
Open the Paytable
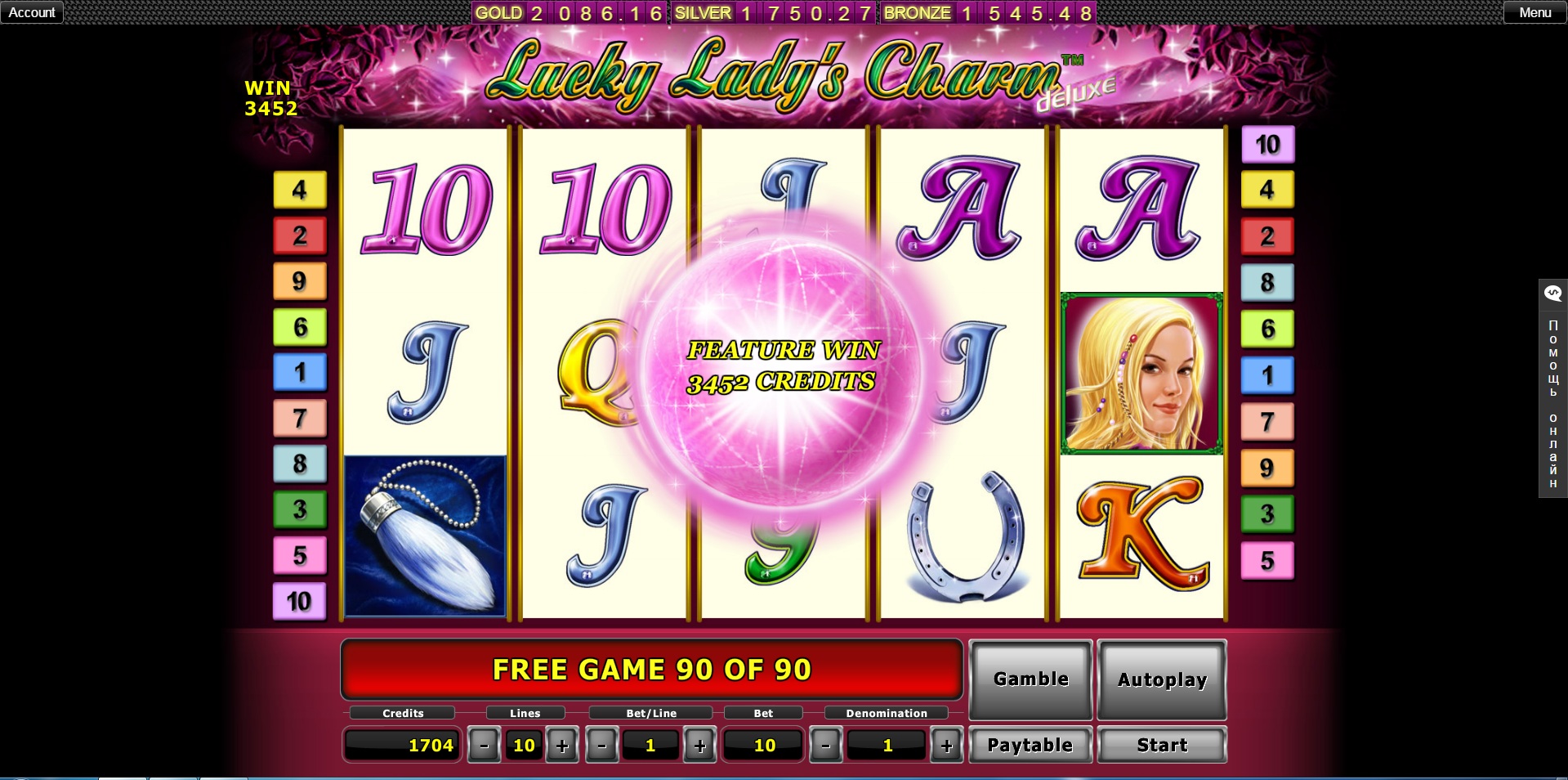[1030, 745]
